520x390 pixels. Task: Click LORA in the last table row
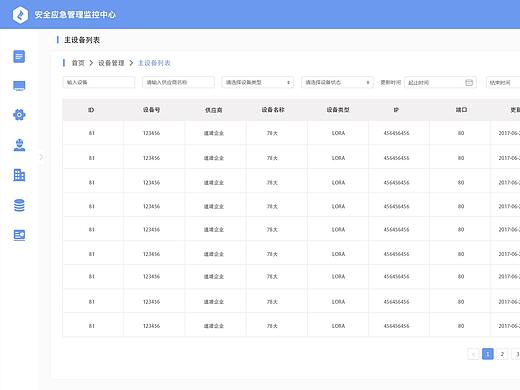tap(338, 326)
